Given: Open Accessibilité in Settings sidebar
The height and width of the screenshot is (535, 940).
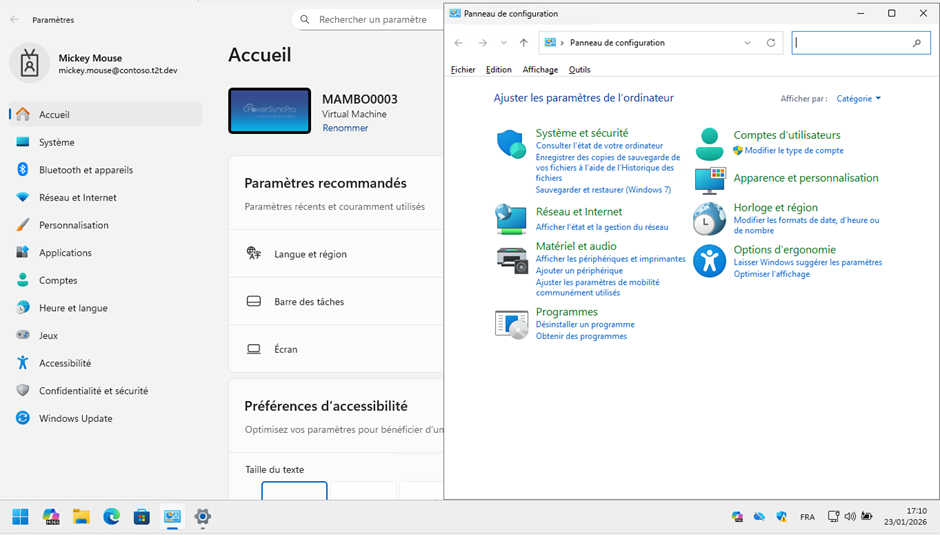Looking at the screenshot, I should click(x=106, y=363).
